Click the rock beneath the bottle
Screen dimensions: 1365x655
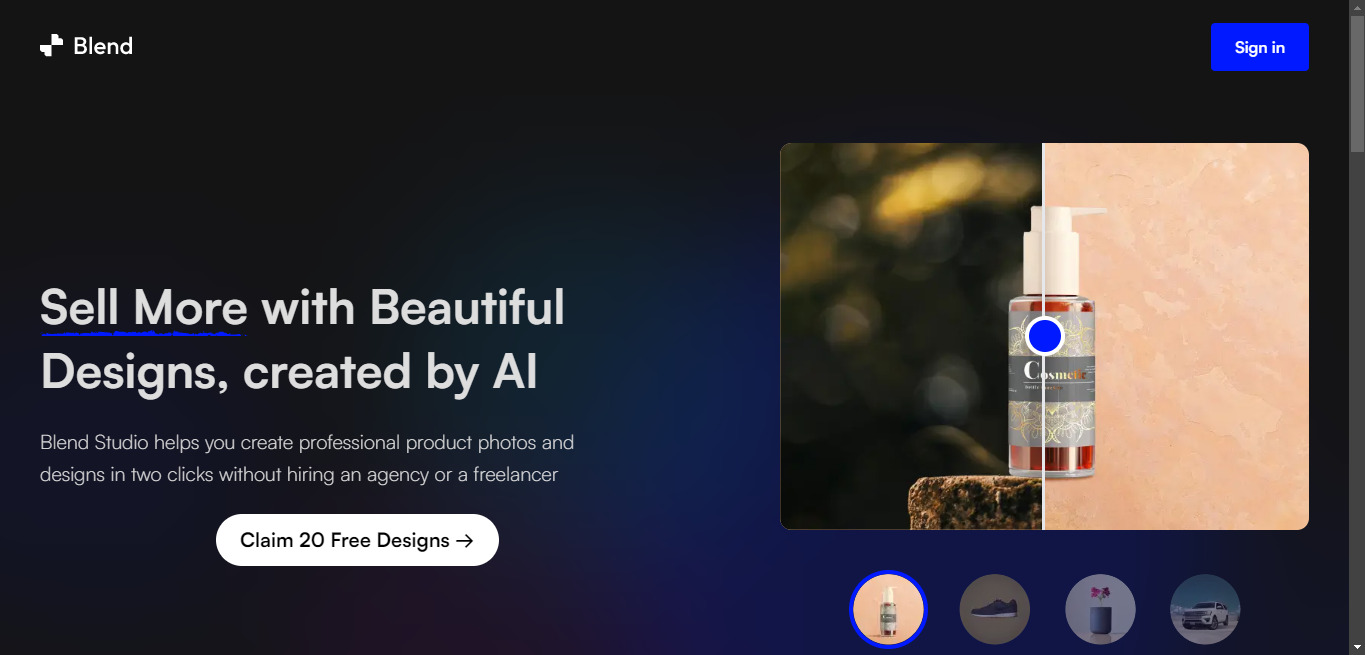tap(975, 503)
